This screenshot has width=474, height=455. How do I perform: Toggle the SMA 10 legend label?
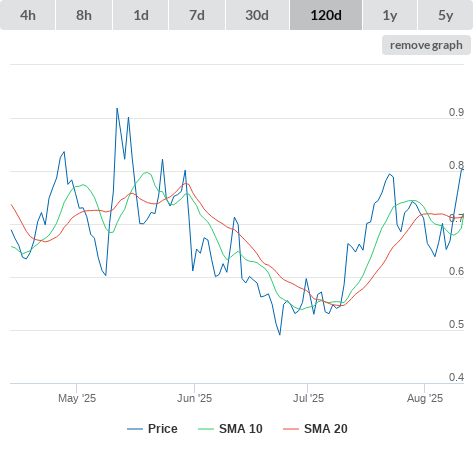(241, 429)
